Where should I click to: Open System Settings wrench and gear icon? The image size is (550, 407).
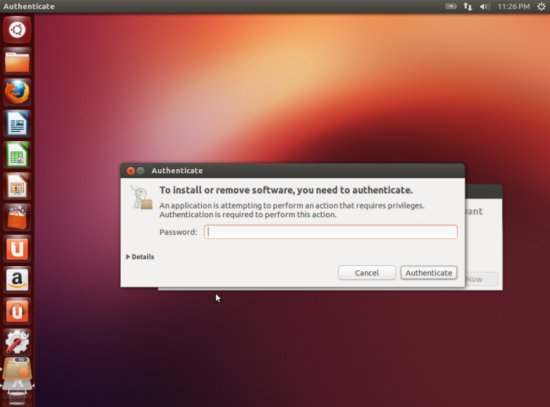pyautogui.click(x=17, y=342)
